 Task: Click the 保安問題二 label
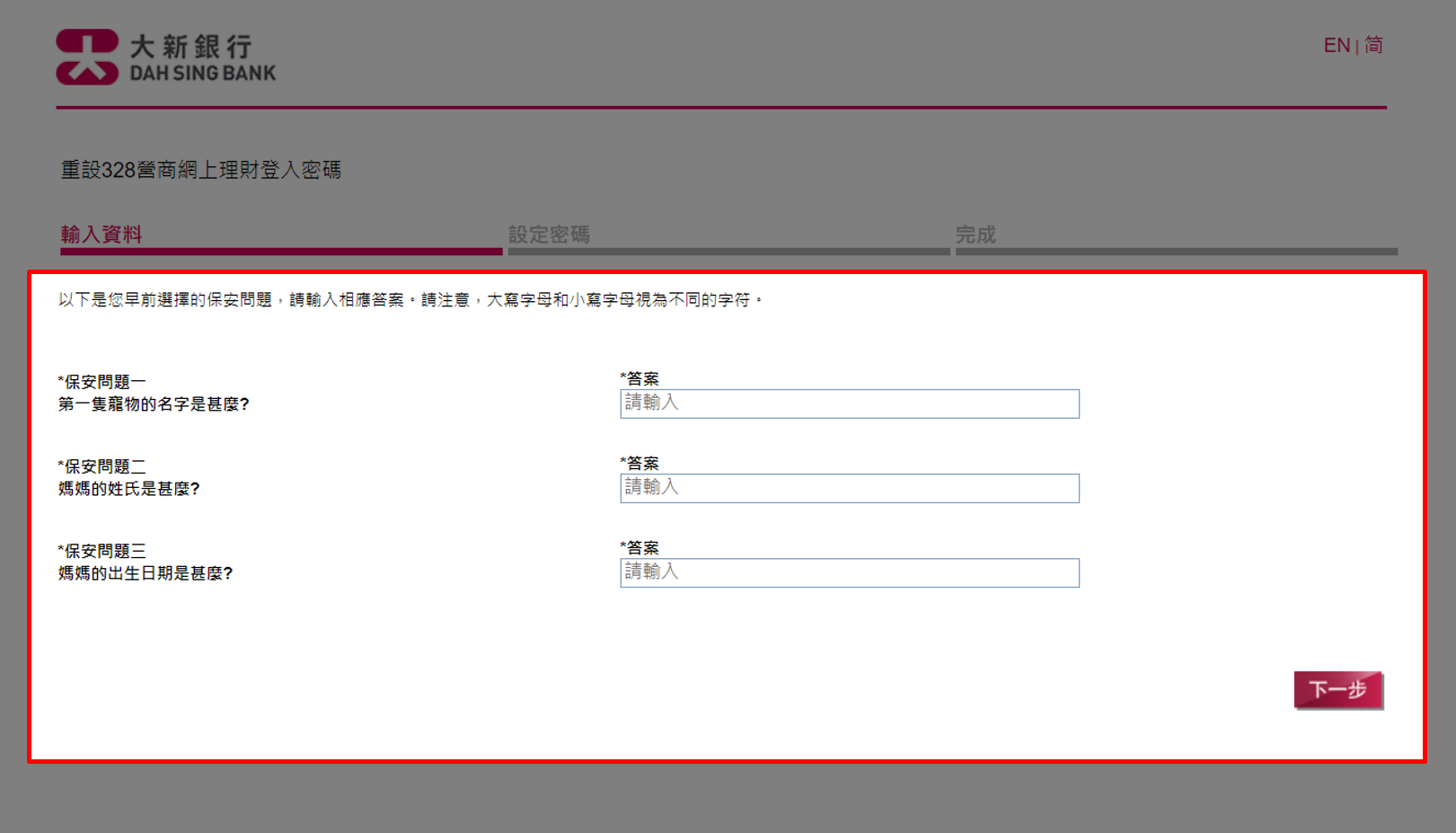[101, 466]
